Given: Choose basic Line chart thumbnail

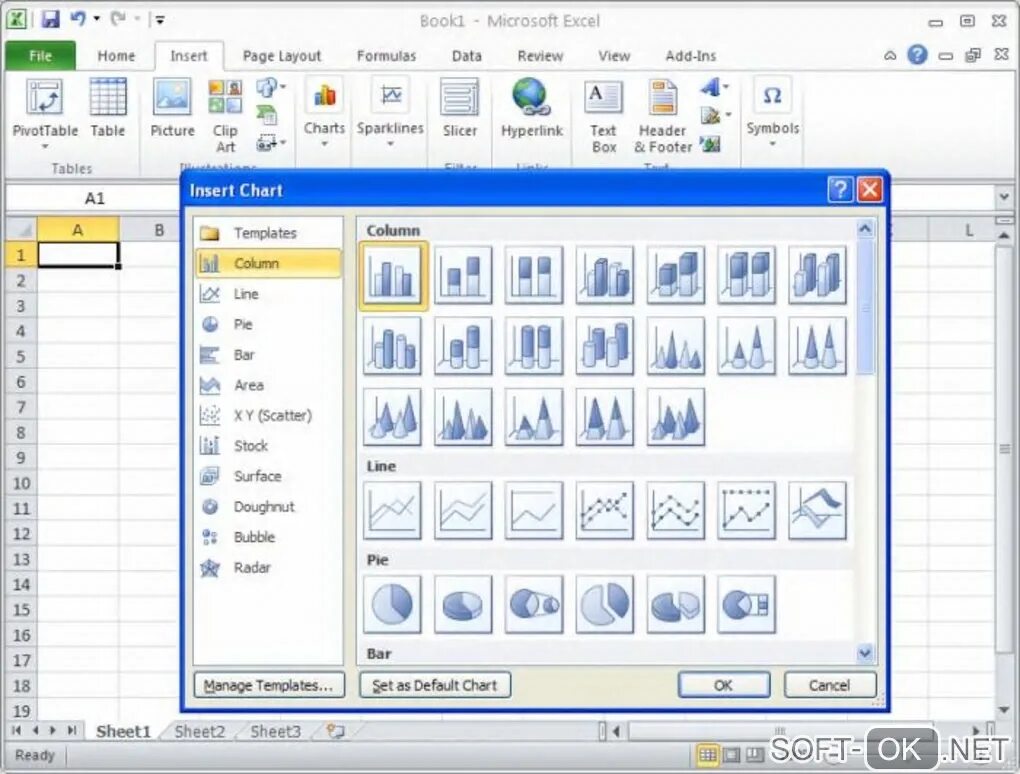Looking at the screenshot, I should coord(392,511).
